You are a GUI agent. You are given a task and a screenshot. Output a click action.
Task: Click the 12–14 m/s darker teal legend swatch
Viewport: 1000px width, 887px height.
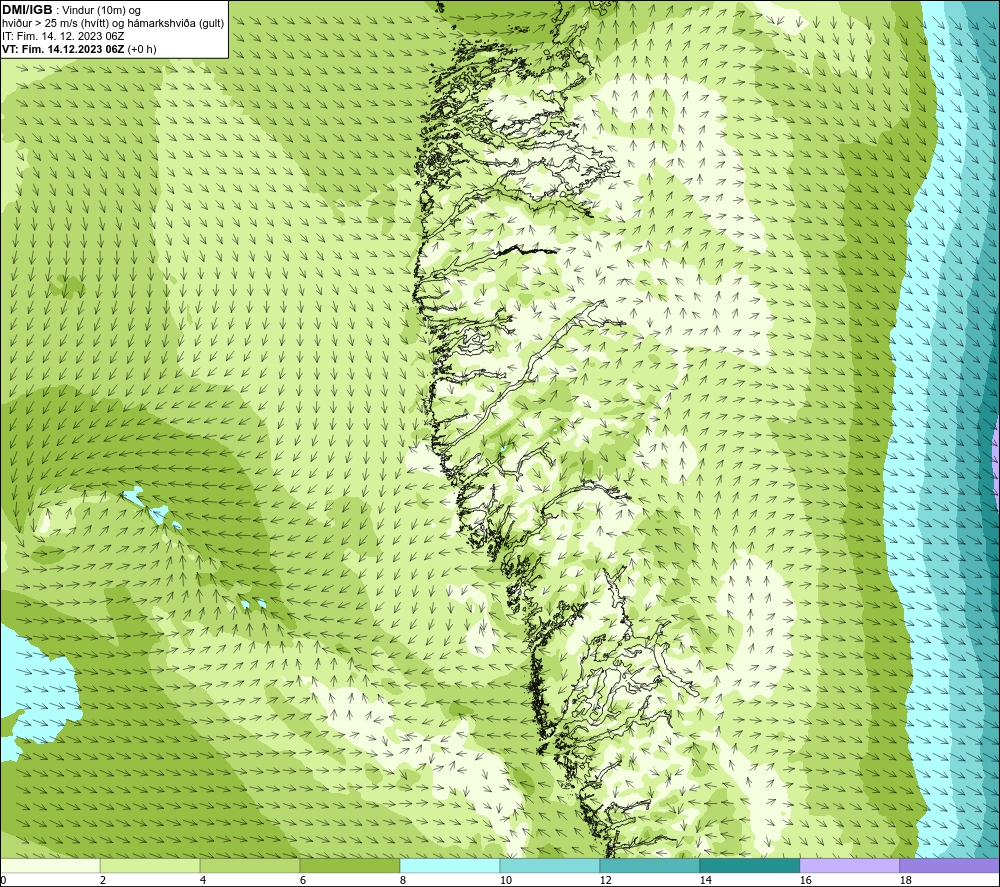click(x=649, y=865)
